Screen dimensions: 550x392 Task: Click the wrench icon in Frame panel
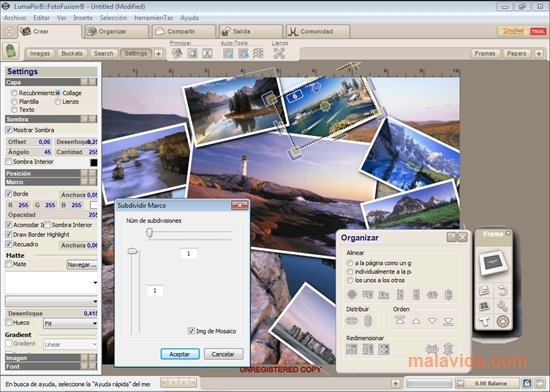[502, 306]
